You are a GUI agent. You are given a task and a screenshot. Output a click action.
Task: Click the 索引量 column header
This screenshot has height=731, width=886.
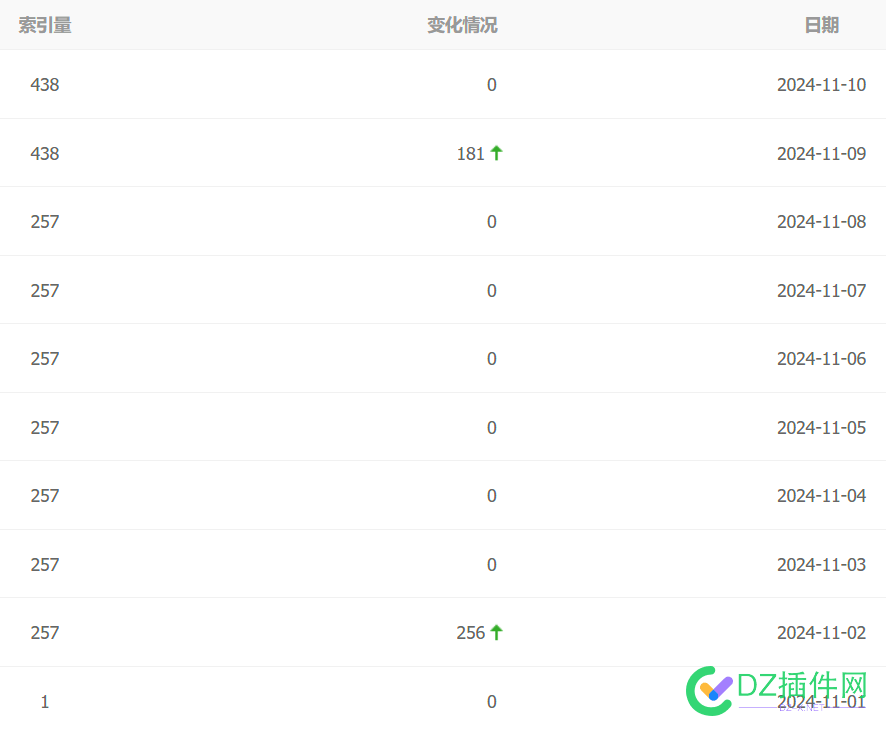tap(45, 25)
